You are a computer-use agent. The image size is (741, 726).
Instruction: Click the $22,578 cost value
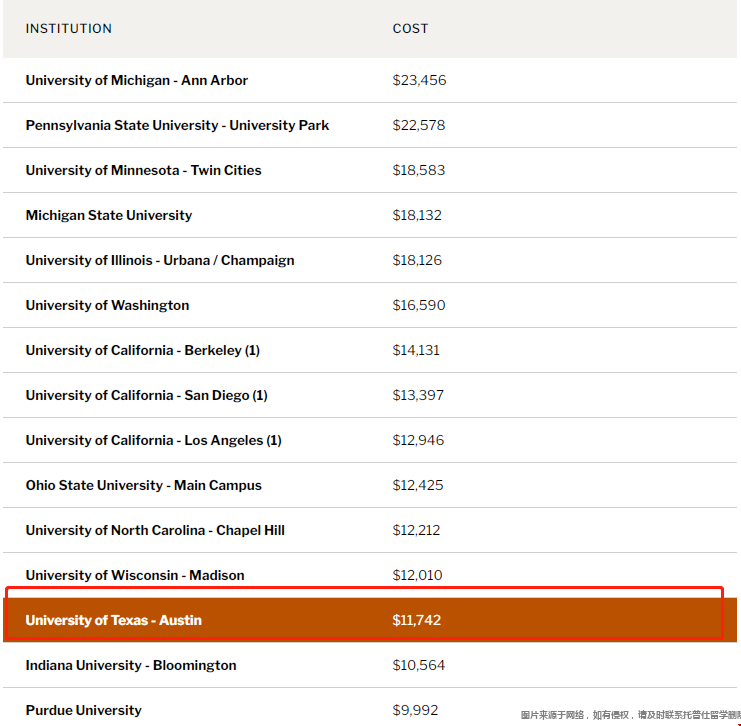click(419, 125)
